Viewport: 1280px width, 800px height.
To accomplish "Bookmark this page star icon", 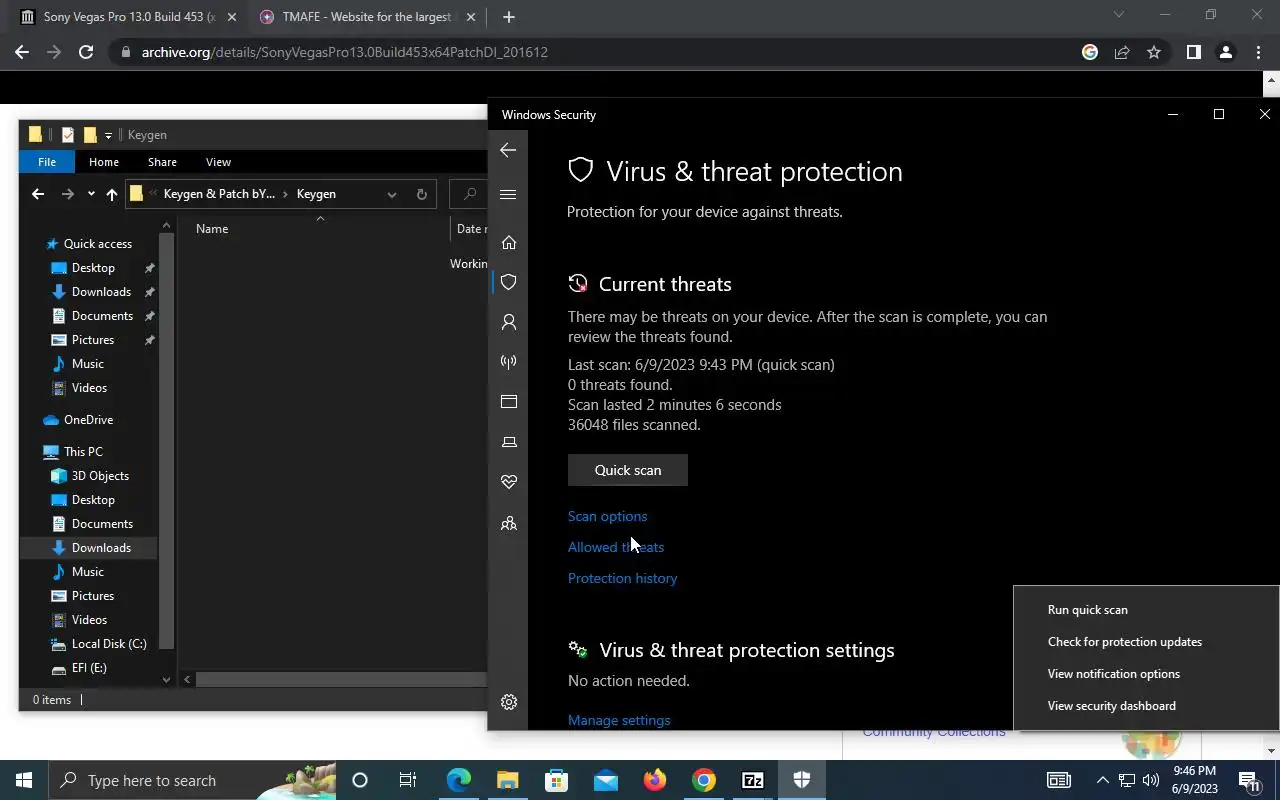I will pyautogui.click(x=1154, y=52).
